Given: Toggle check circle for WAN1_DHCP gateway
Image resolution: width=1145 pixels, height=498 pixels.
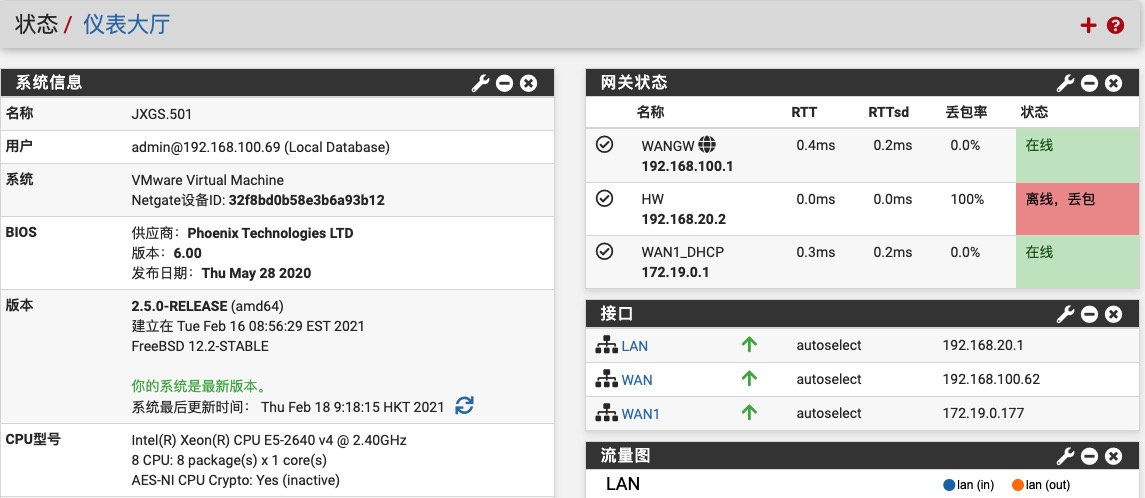Looking at the screenshot, I should 604,252.
